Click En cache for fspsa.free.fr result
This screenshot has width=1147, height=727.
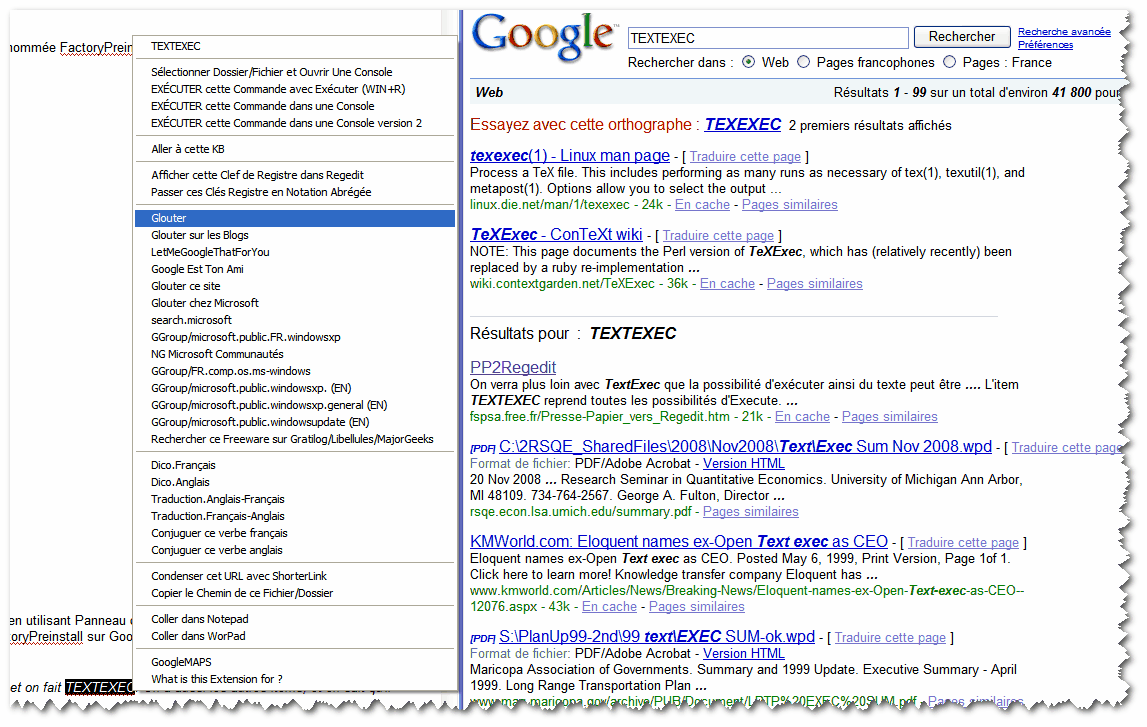pyautogui.click(x=802, y=417)
